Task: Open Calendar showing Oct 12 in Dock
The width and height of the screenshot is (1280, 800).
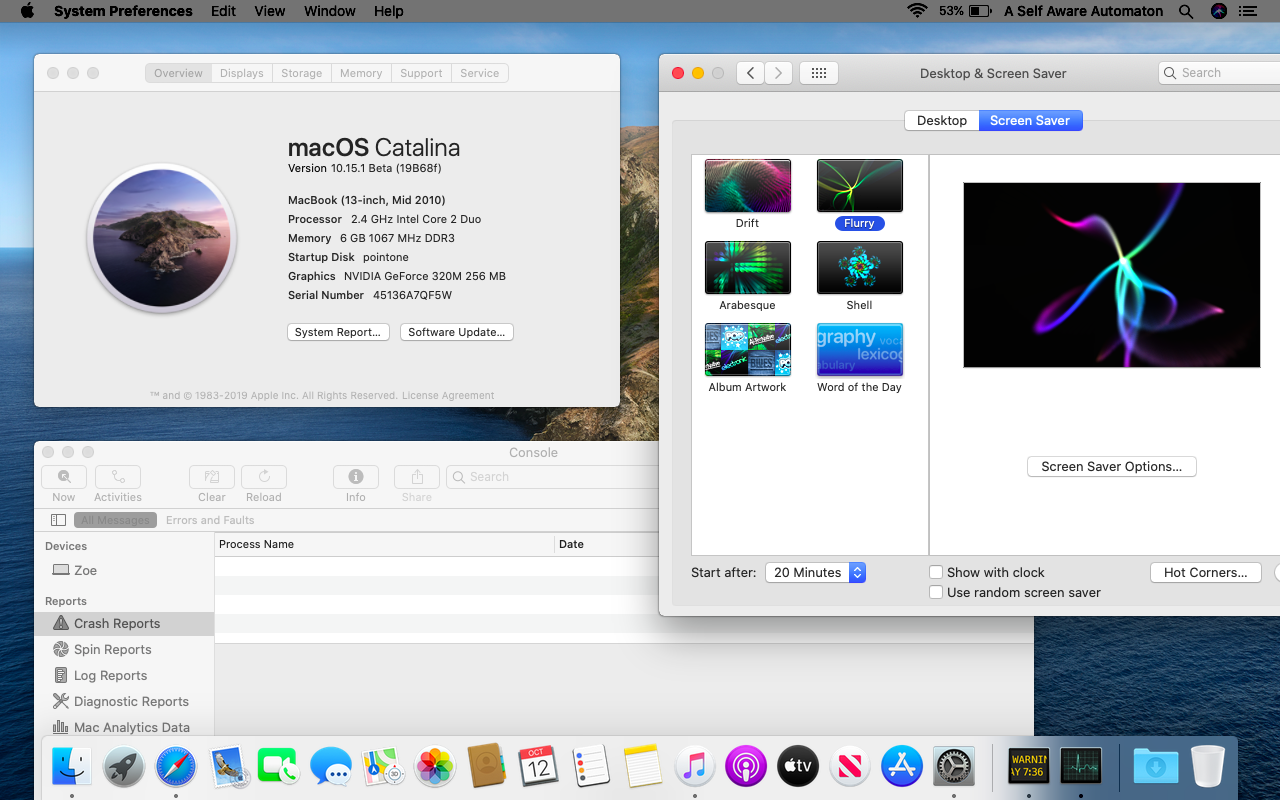Action: tap(538, 767)
